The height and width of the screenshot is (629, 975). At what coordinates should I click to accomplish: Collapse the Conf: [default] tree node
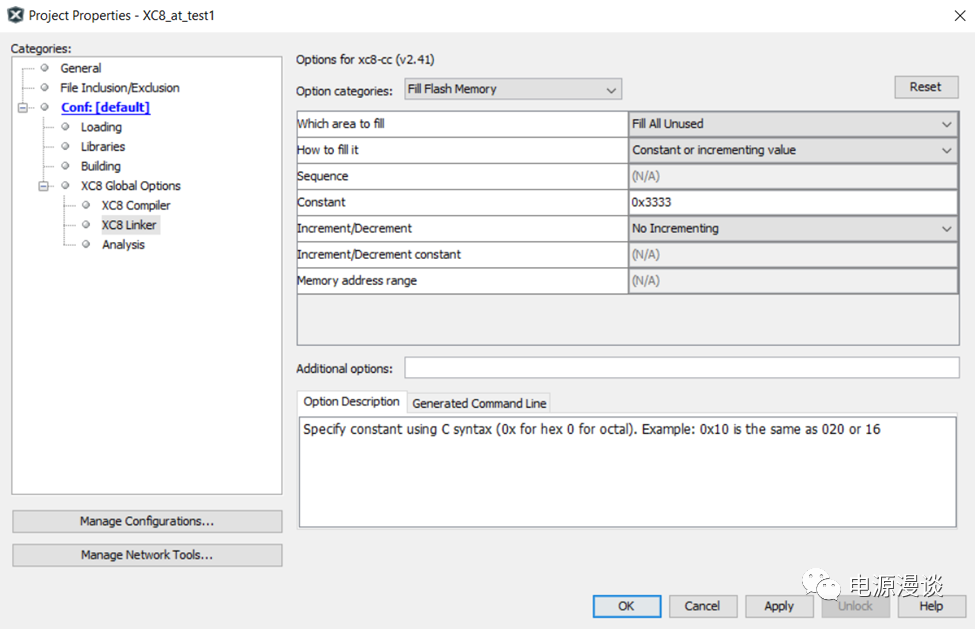[23, 107]
